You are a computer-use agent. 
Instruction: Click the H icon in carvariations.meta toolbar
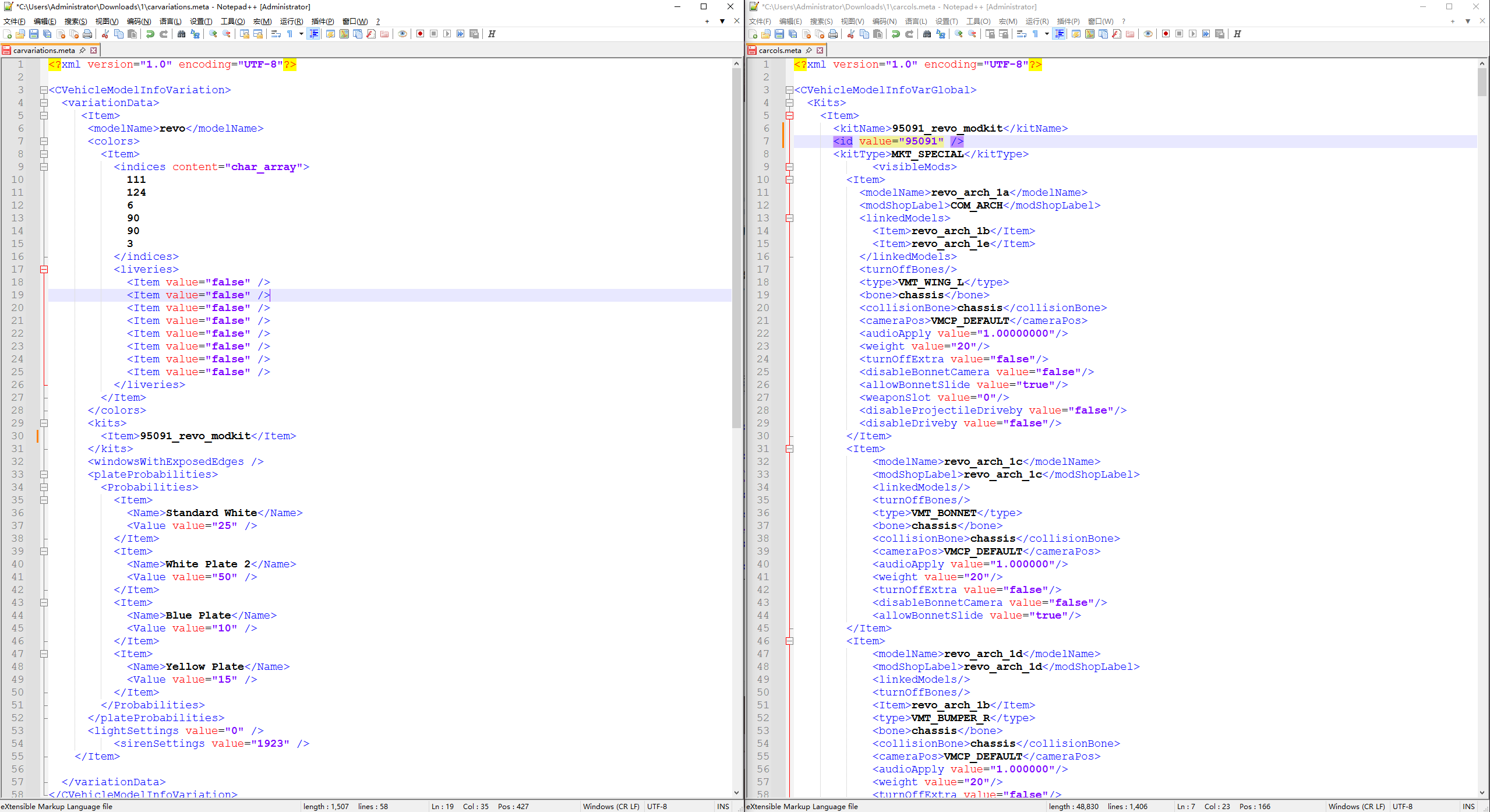(492, 34)
